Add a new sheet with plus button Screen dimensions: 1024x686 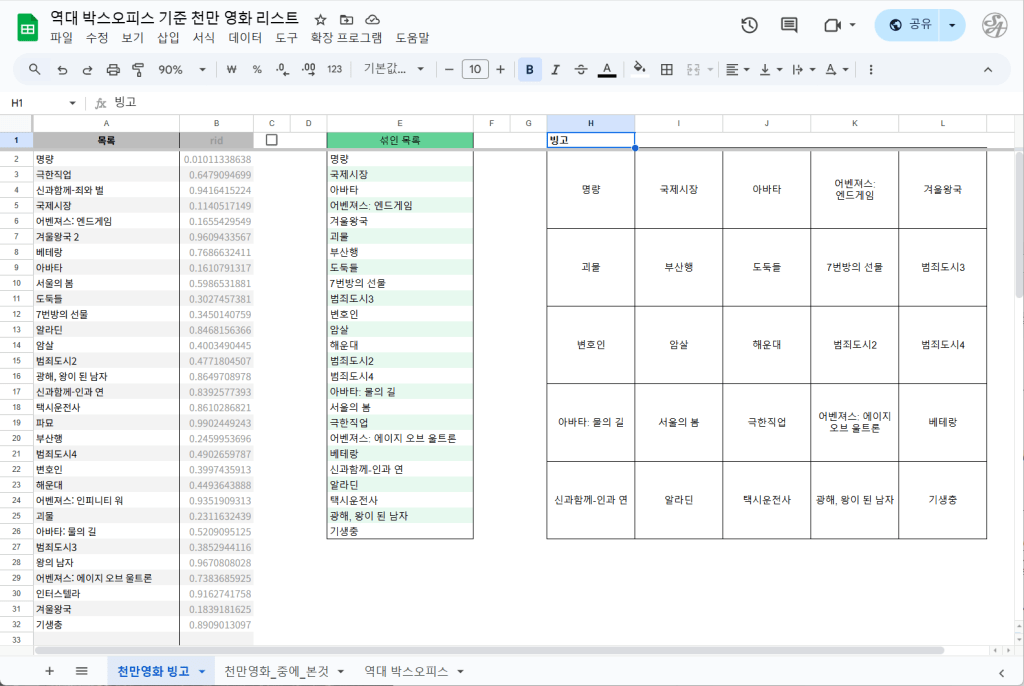(49, 671)
